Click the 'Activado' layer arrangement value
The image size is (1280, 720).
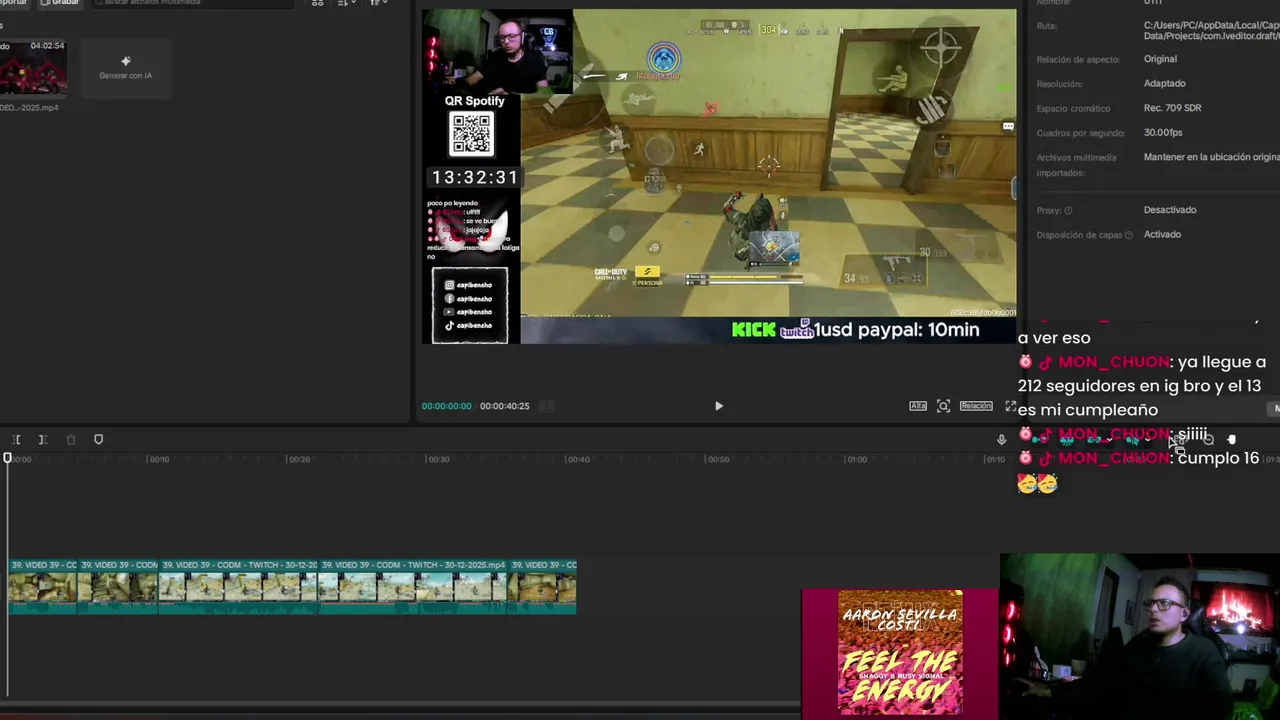[1162, 234]
